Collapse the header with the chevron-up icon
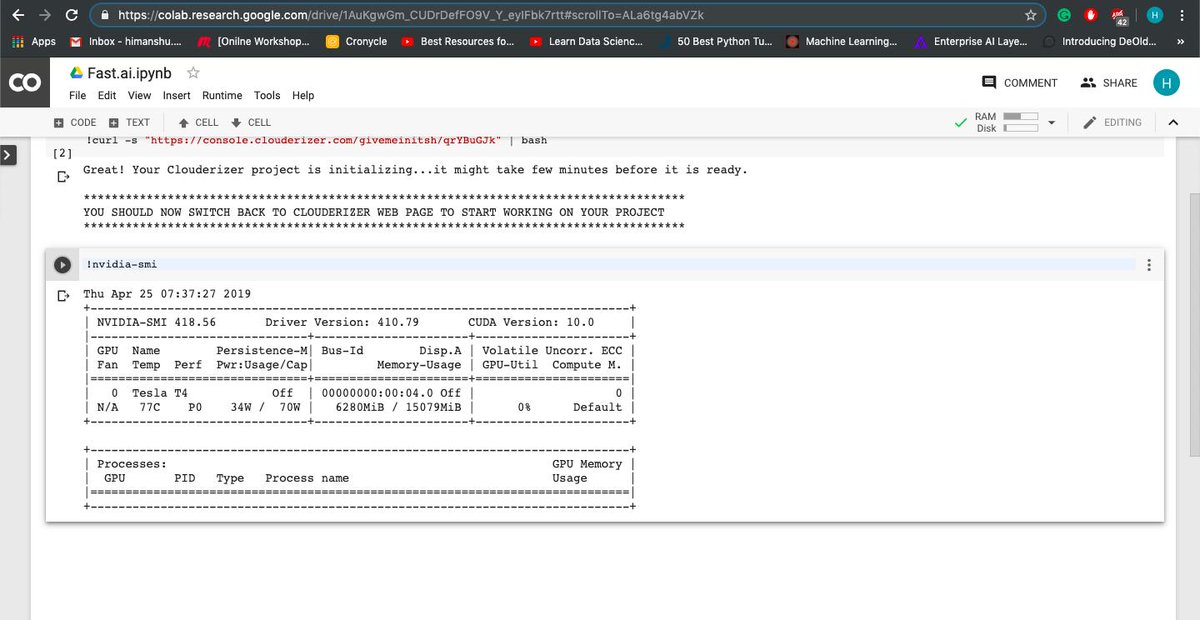Screen dimensions: 1200x620 tap(1174, 123)
